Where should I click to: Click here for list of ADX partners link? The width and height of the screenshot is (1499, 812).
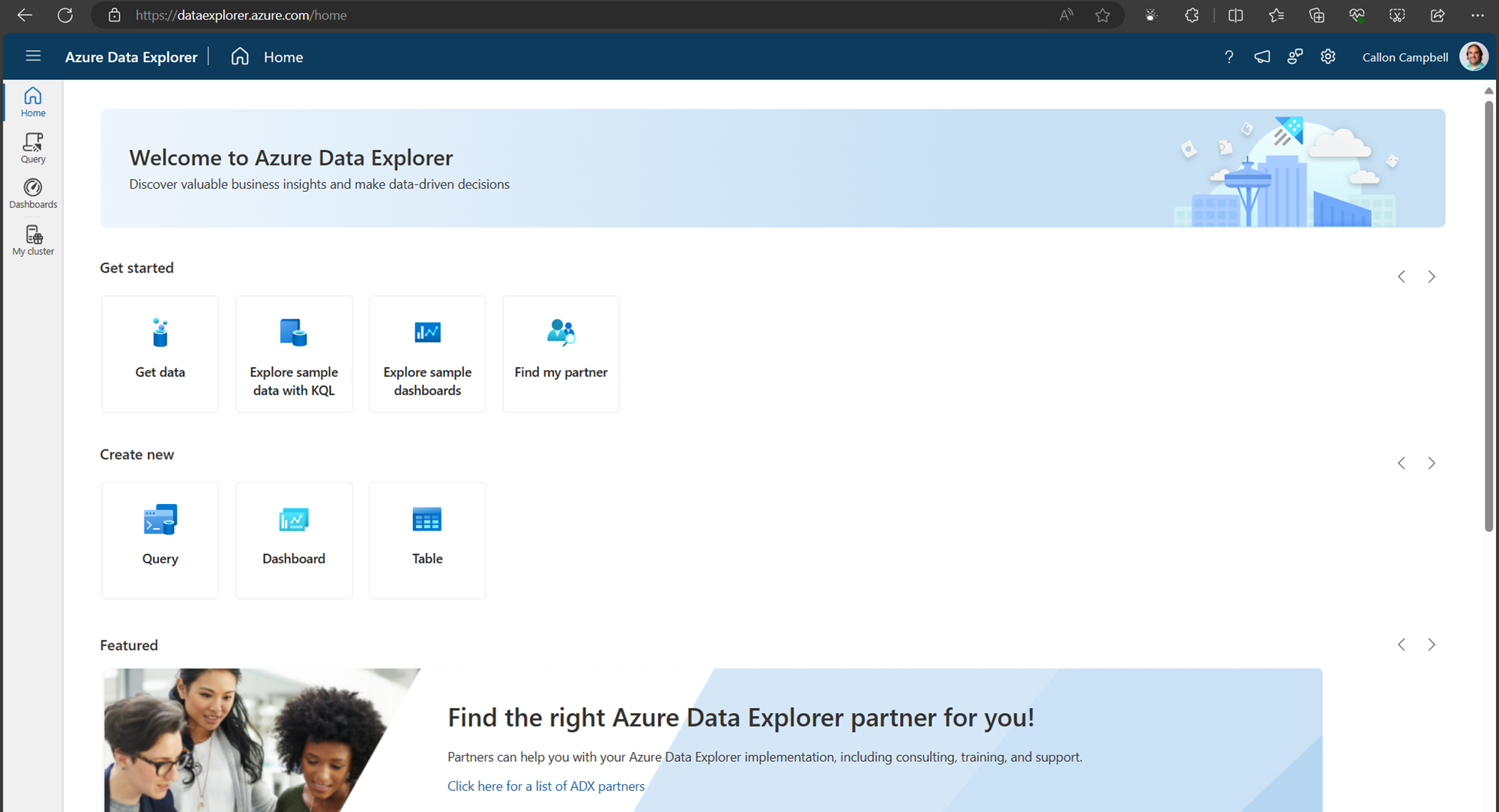coord(546,786)
